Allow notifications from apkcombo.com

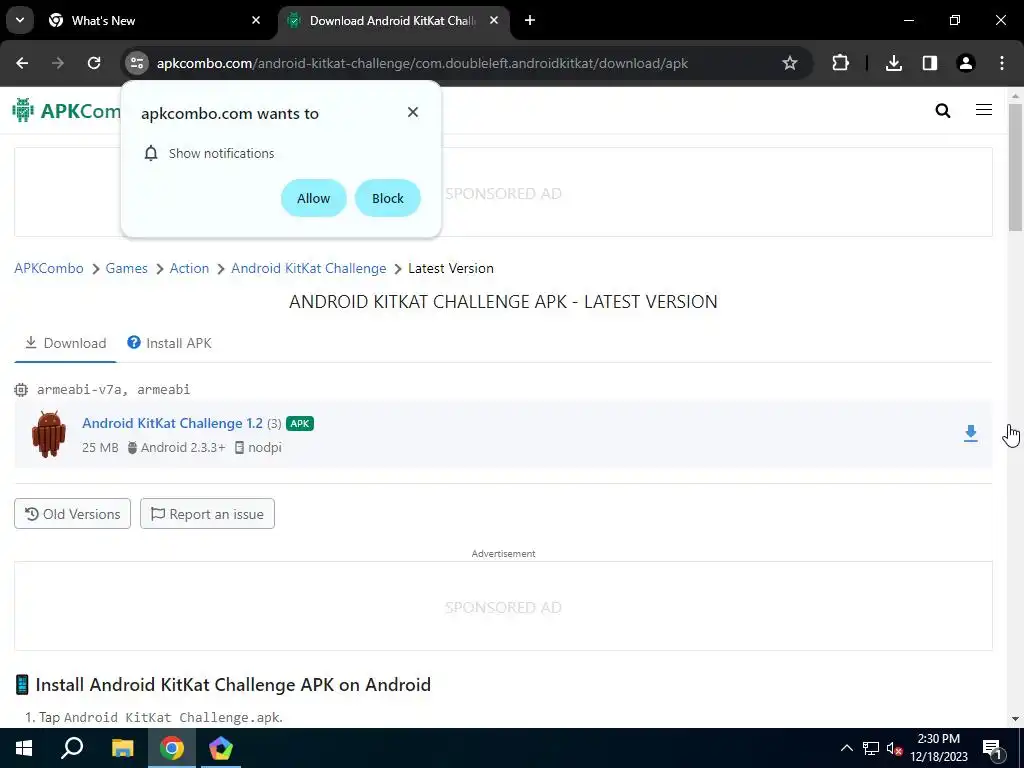pyautogui.click(x=313, y=198)
